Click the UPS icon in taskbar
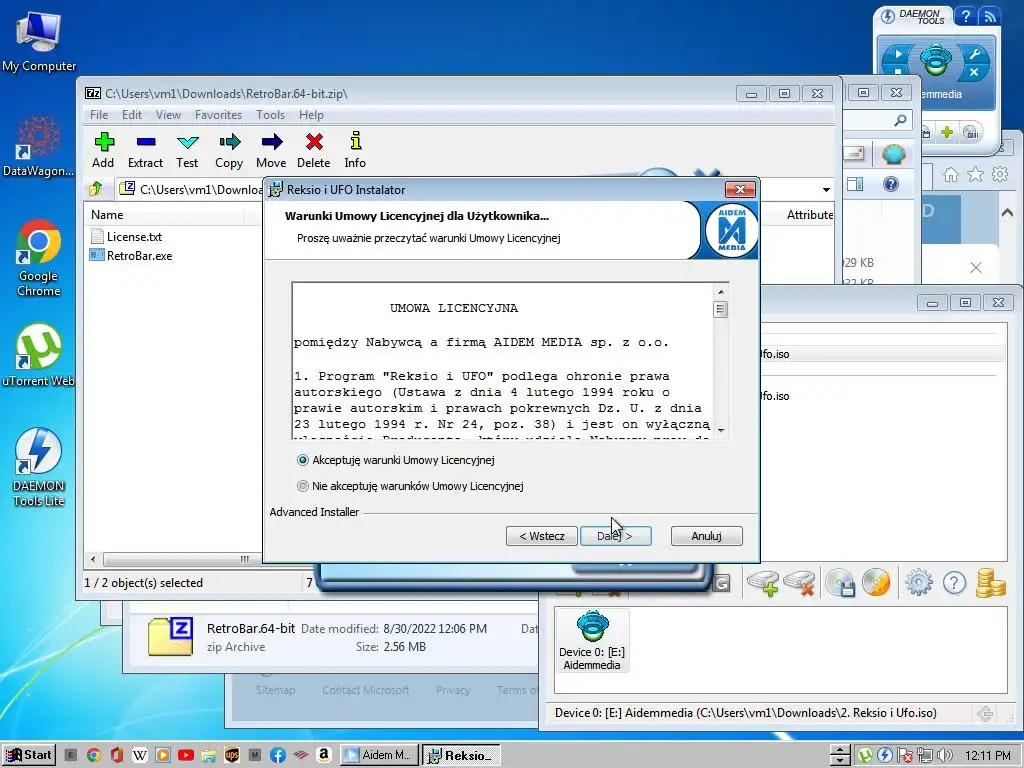 point(232,755)
